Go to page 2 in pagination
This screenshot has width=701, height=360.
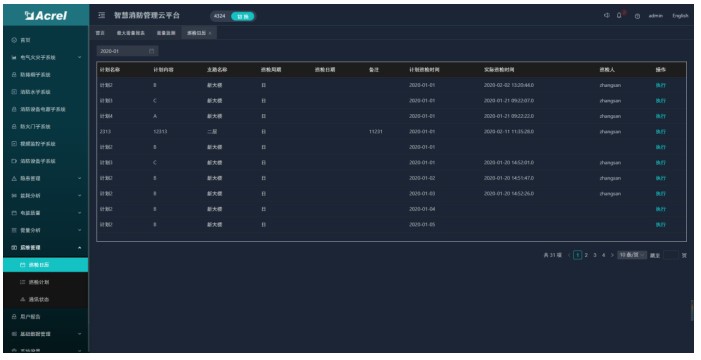tap(586, 255)
